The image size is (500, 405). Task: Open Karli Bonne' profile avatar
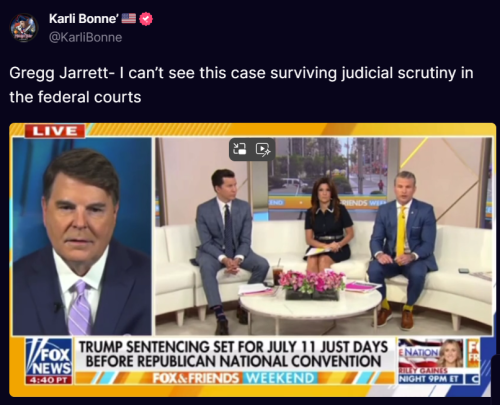24,28
